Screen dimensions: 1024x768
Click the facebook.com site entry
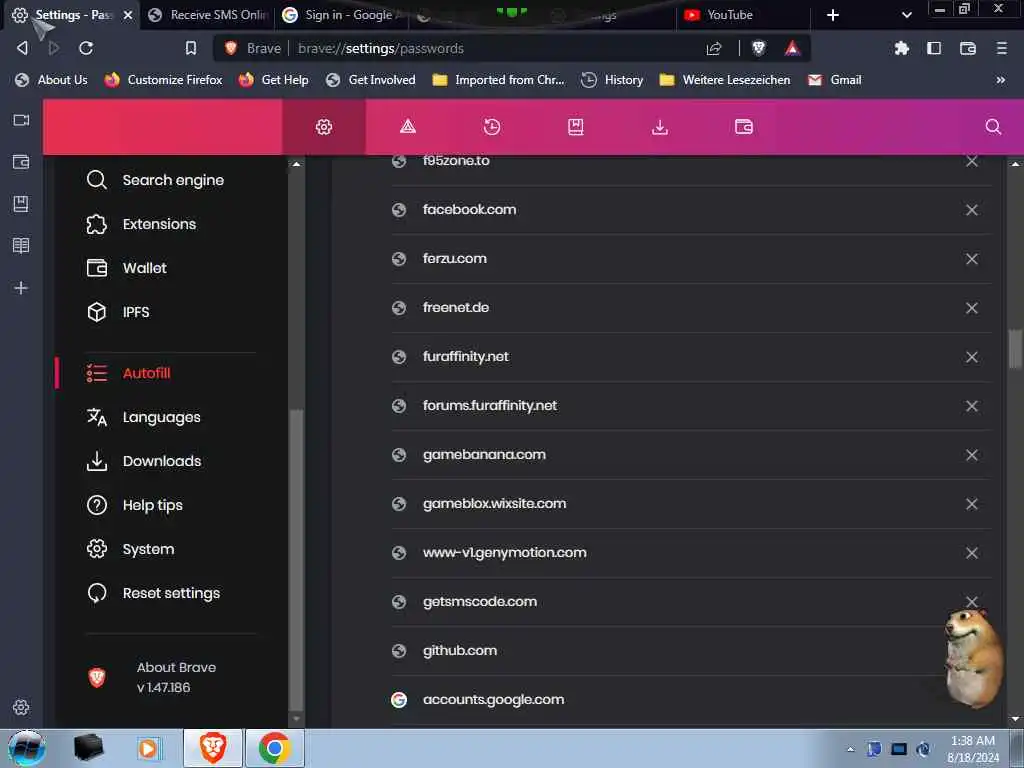pyautogui.click(x=470, y=210)
